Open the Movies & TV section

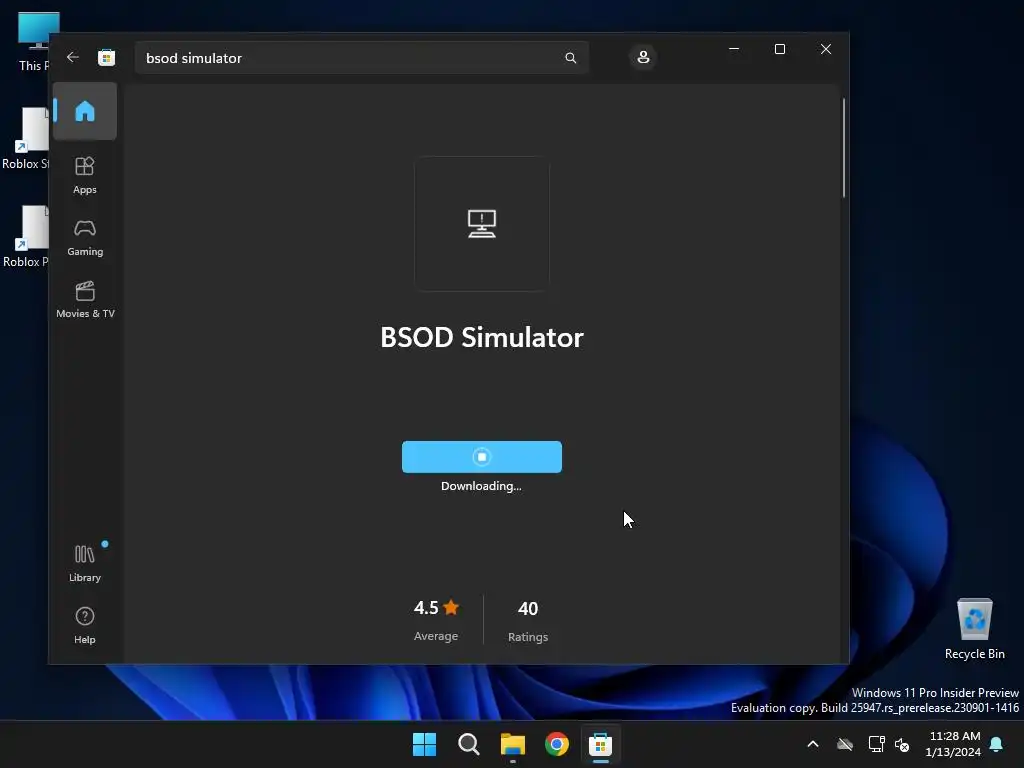pos(85,300)
